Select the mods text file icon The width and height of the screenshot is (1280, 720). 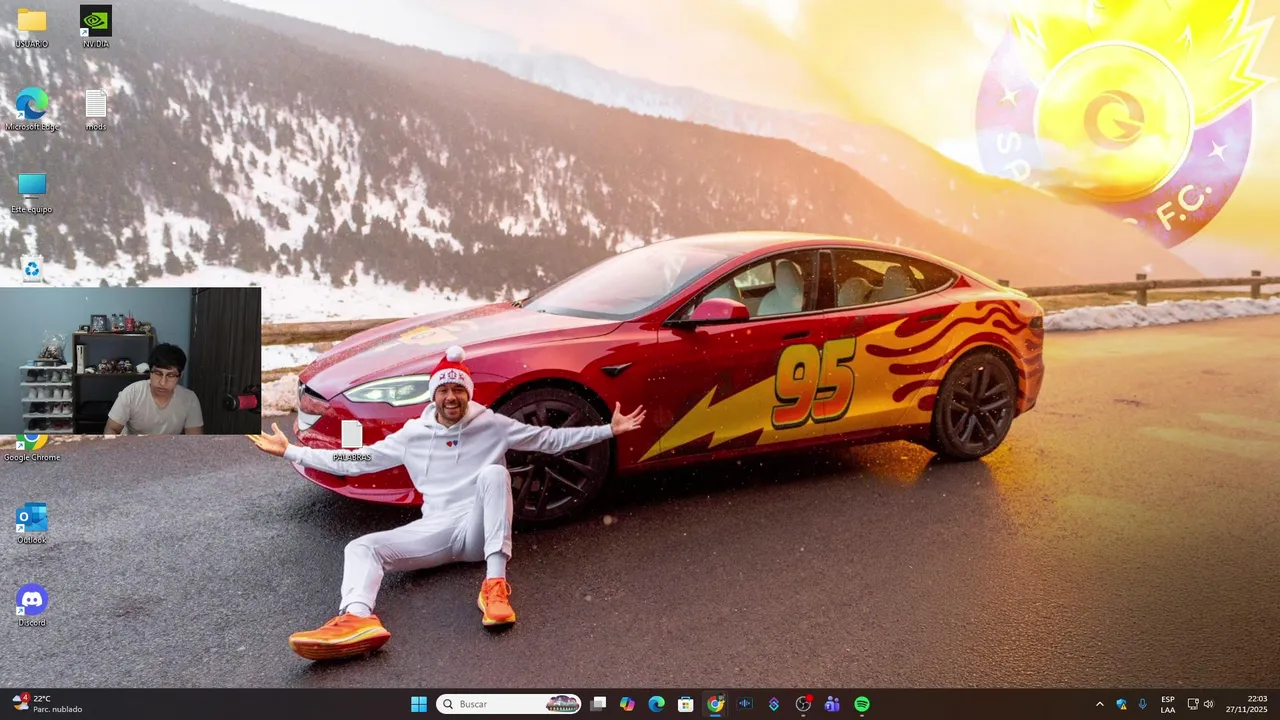(x=96, y=110)
